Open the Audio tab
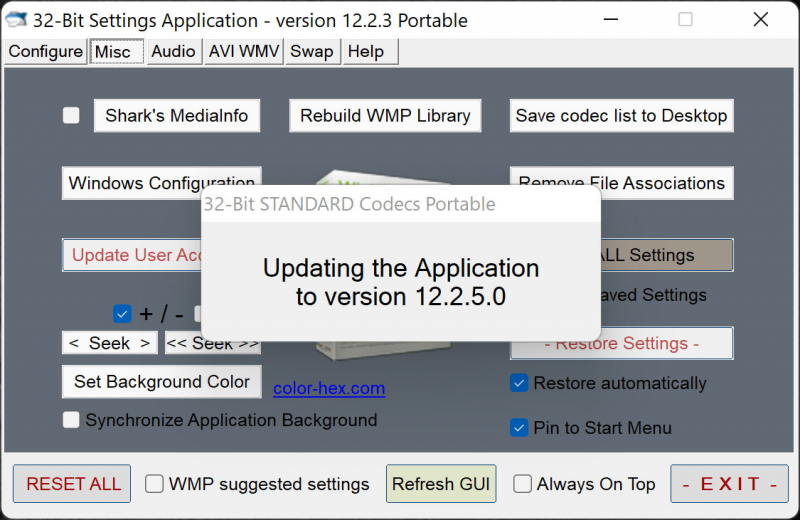 (x=173, y=52)
